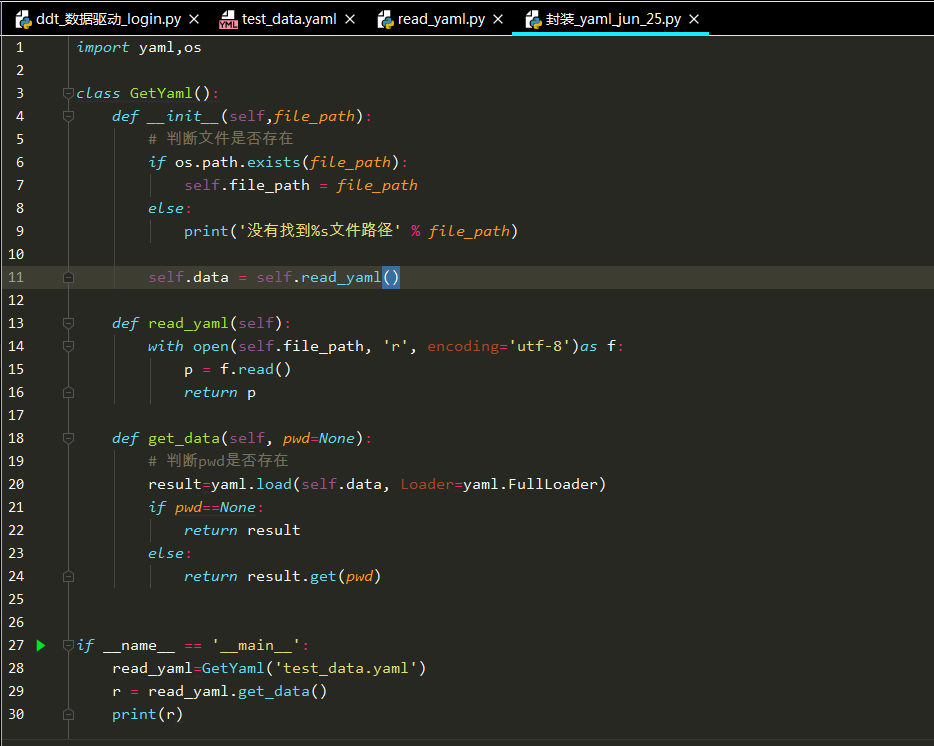Collapse the __init__ method fold marker
934x746 pixels.
tap(69, 116)
